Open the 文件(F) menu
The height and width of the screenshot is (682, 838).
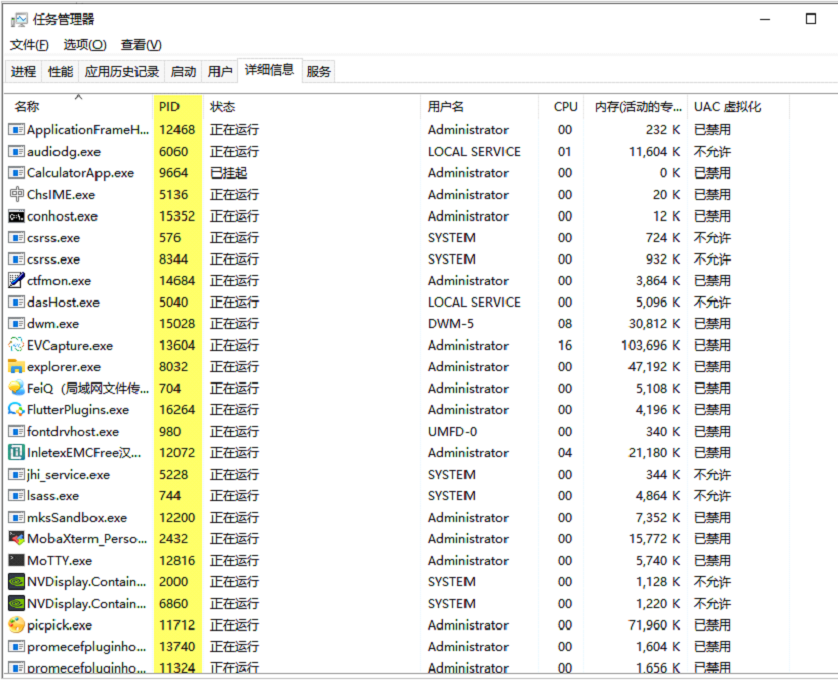pos(29,45)
